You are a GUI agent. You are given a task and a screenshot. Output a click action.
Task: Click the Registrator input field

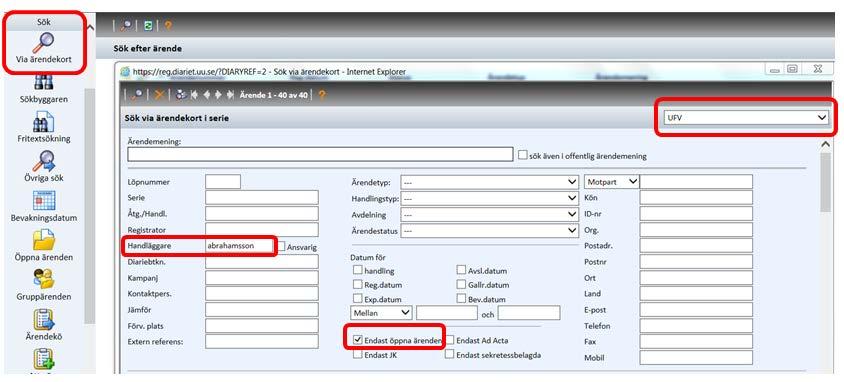[x=262, y=230]
